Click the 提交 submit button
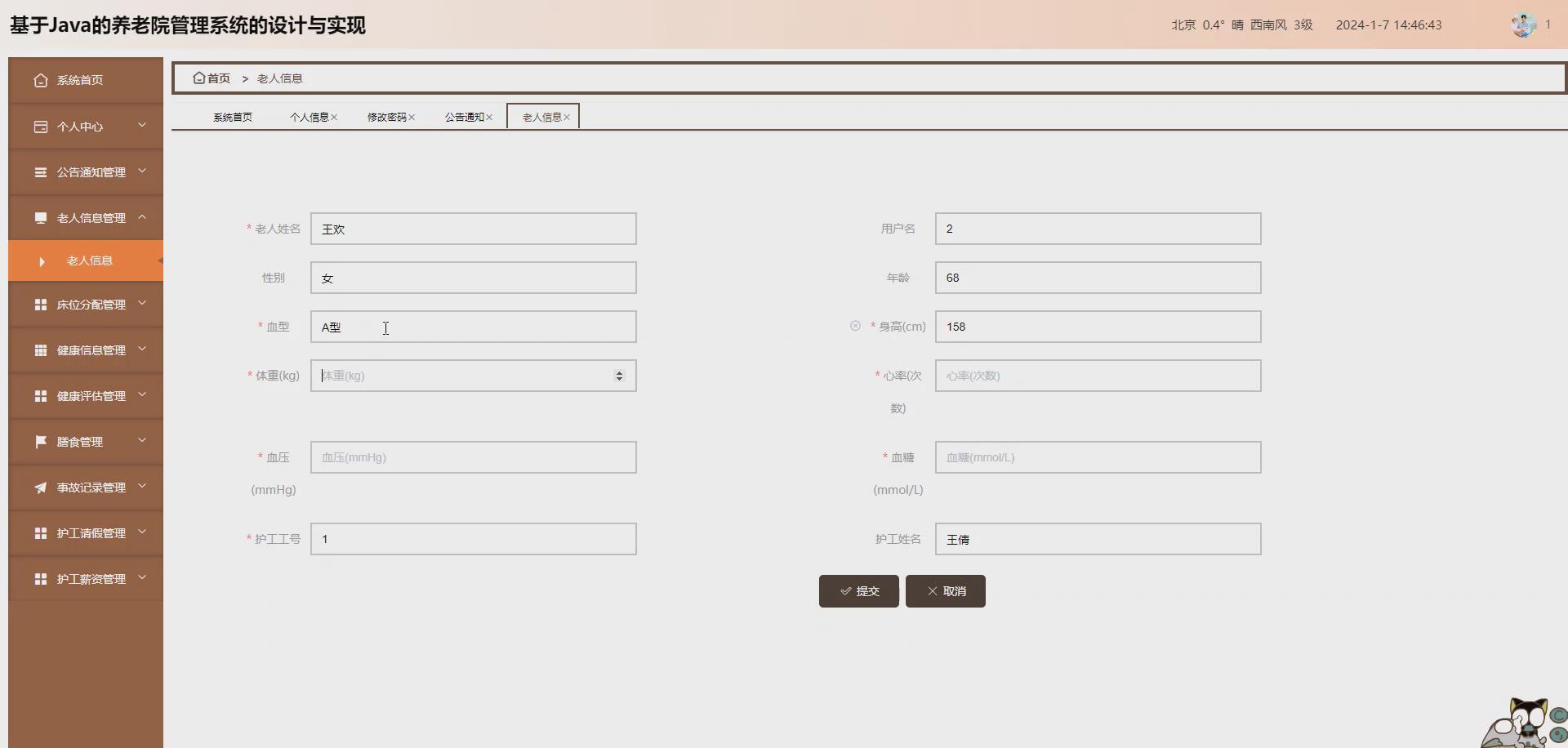Viewport: 1568px width, 748px height. pos(859,591)
